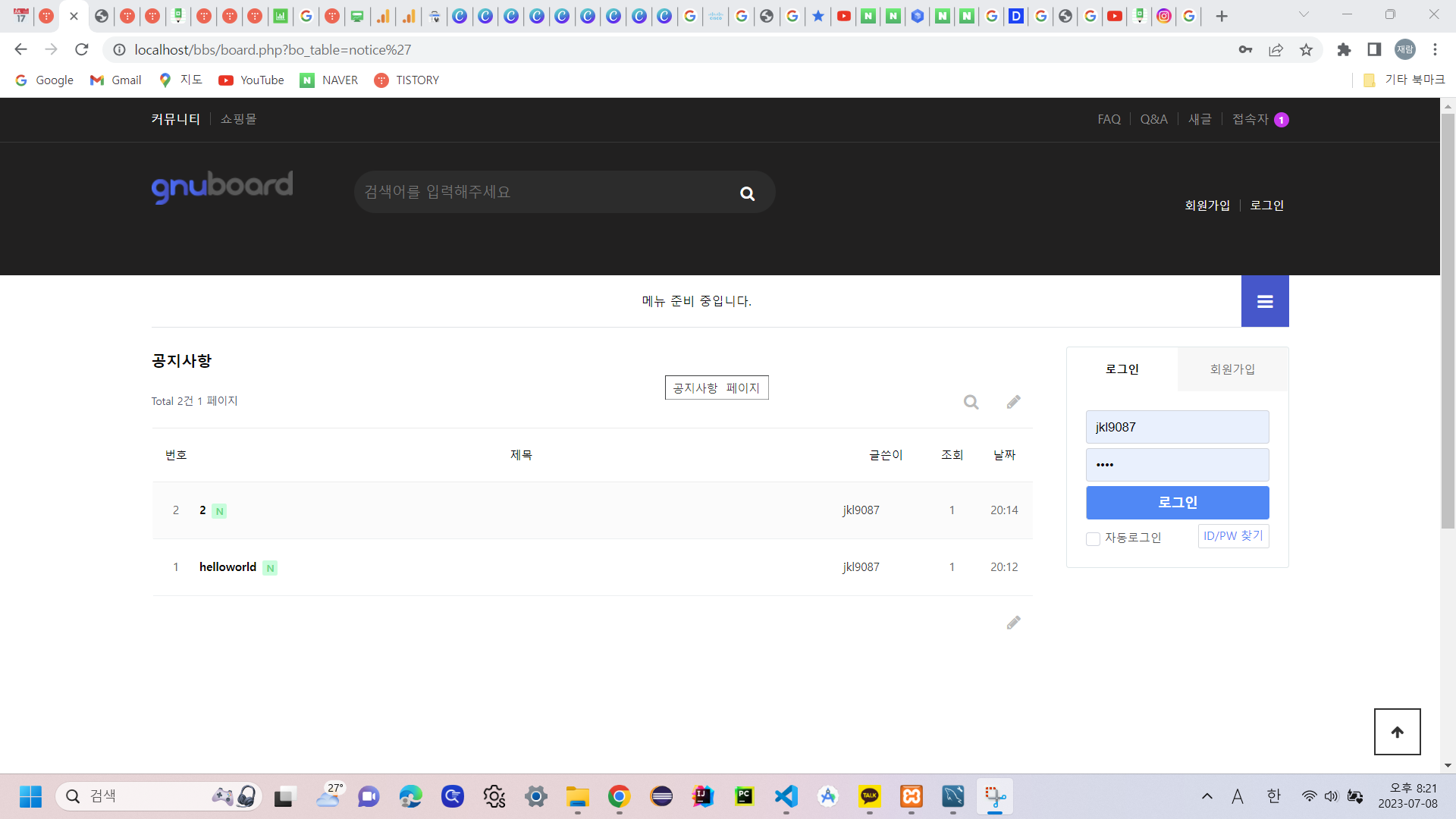Open the ID/PW 찾기 link
Viewport: 1456px width, 819px height.
click(x=1233, y=535)
